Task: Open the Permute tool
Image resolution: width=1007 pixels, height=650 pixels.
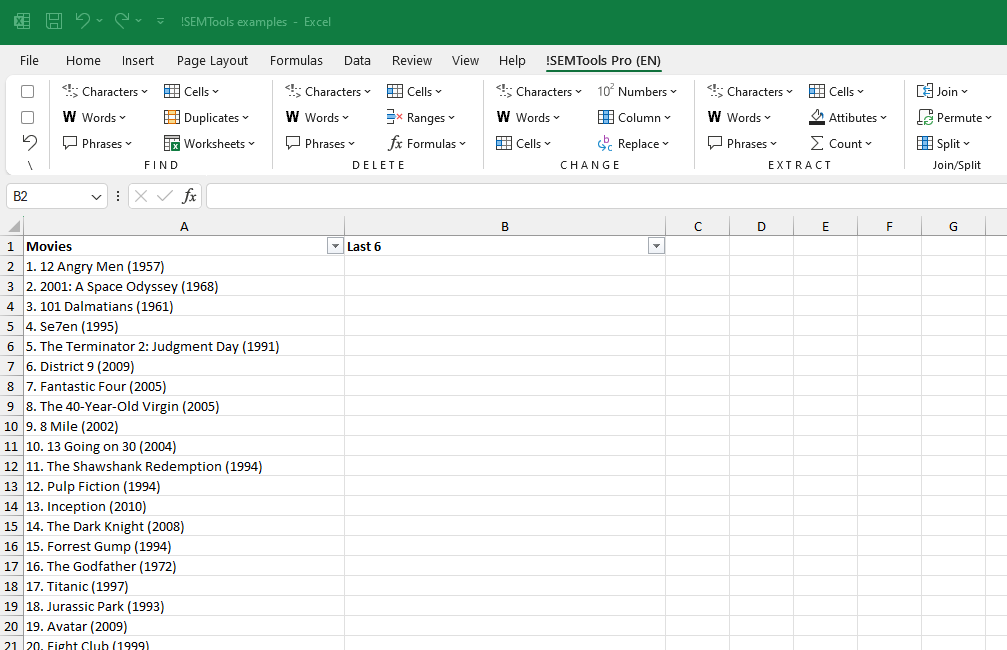Action: tap(955, 117)
